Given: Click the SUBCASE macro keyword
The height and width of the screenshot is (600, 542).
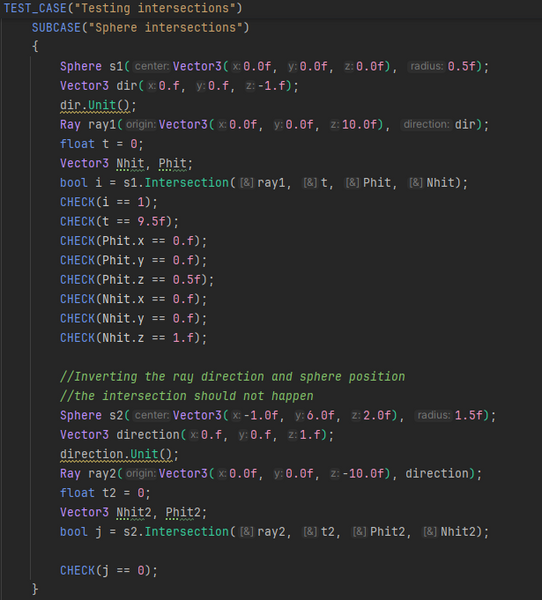Looking at the screenshot, I should pyautogui.click(x=56, y=28).
